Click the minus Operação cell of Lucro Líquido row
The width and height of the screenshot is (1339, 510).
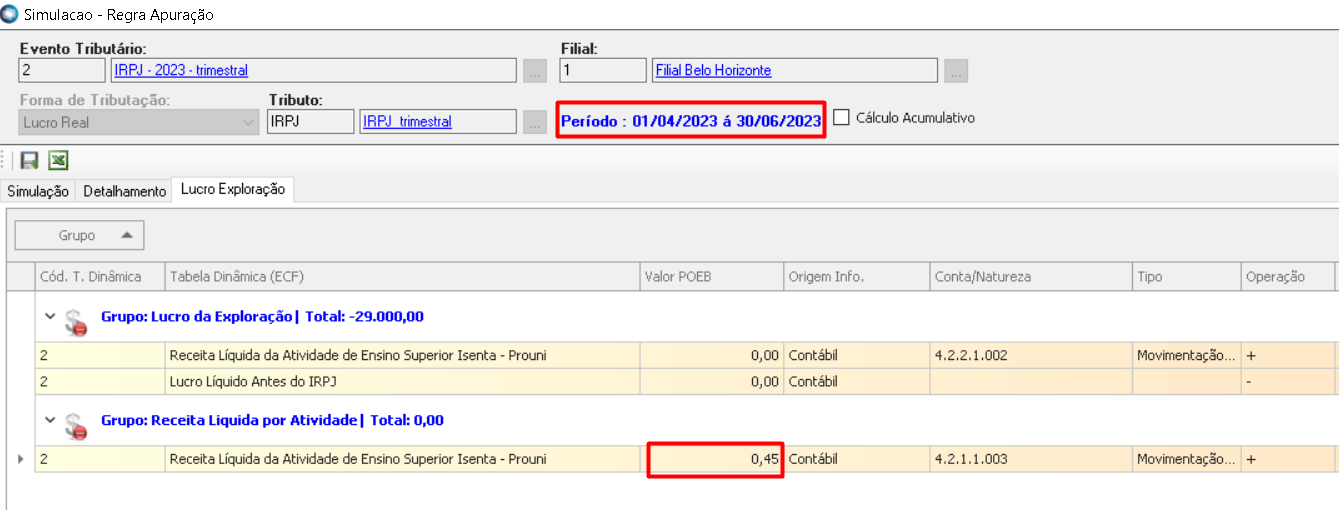pyautogui.click(x=1287, y=381)
